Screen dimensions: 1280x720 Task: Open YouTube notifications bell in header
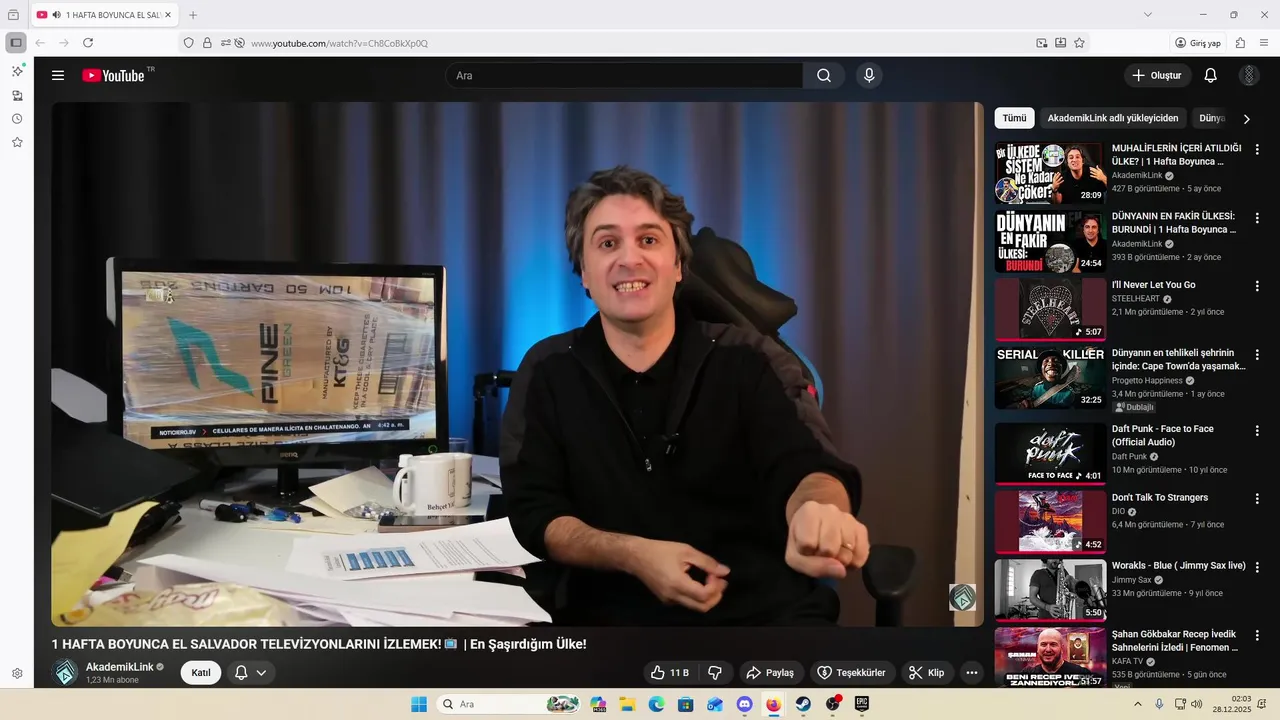[1210, 75]
